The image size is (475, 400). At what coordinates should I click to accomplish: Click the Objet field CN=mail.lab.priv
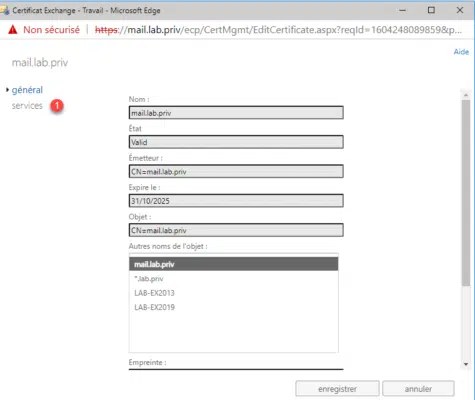[x=236, y=230]
